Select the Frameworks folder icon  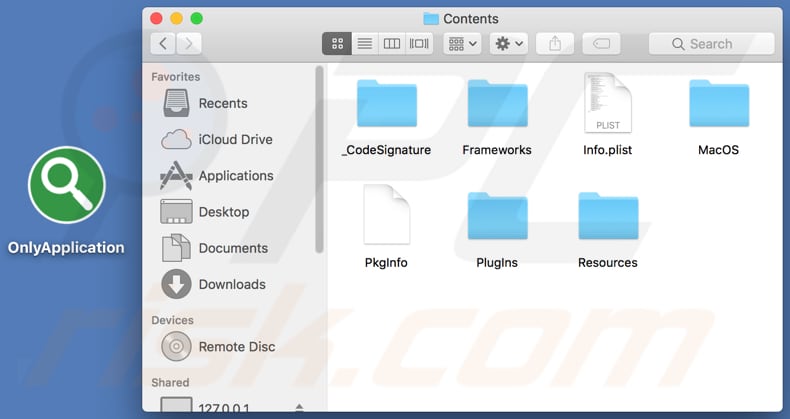(x=497, y=103)
